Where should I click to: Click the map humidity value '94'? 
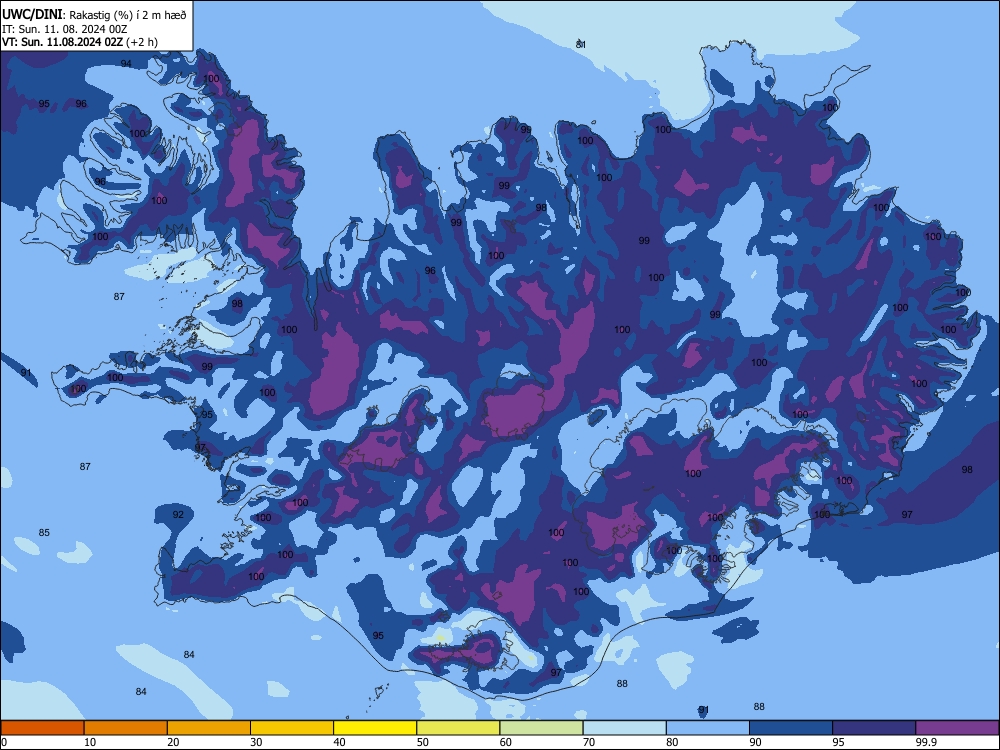[x=126, y=63]
